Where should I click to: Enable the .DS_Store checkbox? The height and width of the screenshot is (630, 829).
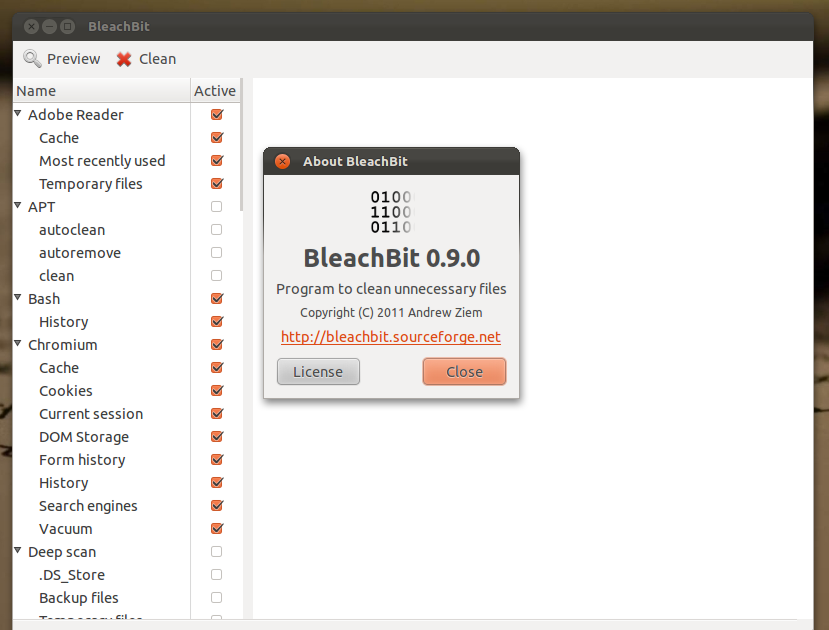click(x=216, y=574)
